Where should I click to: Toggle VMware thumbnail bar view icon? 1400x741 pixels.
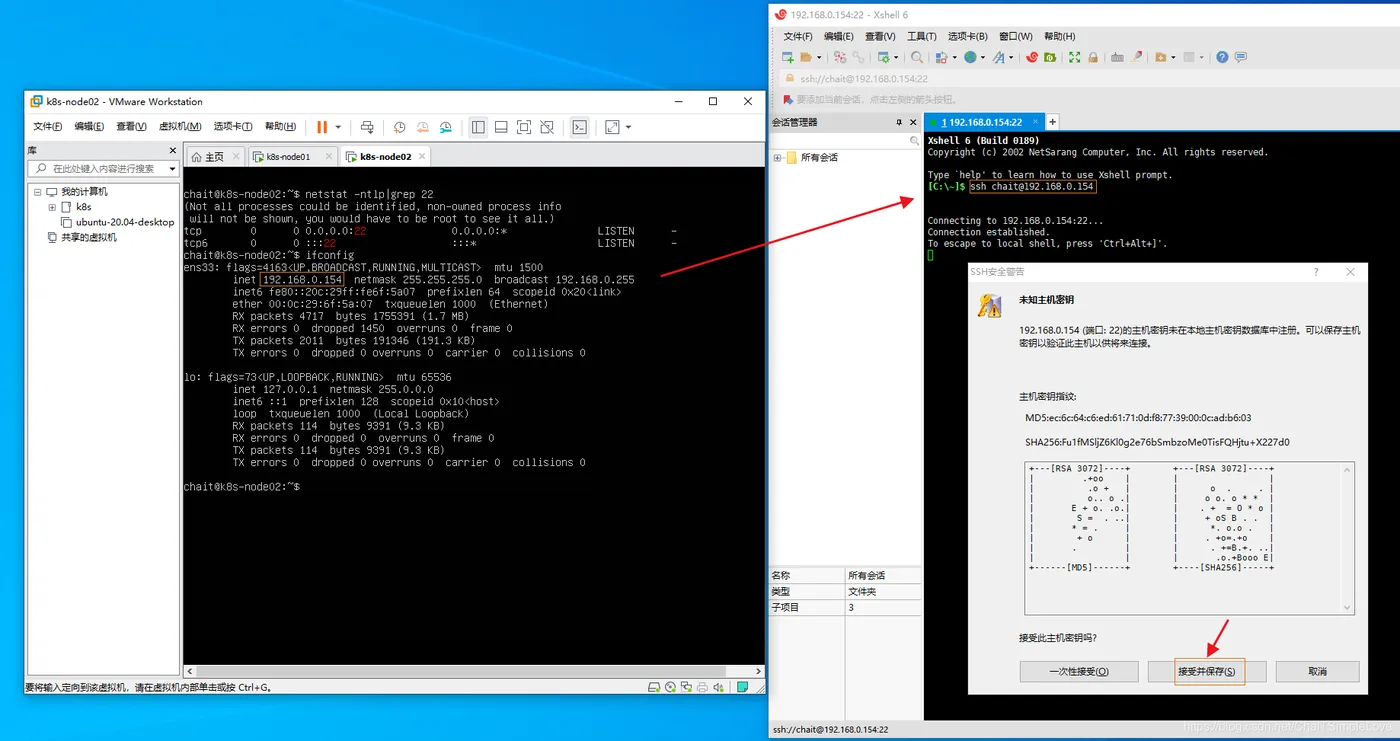(x=501, y=127)
